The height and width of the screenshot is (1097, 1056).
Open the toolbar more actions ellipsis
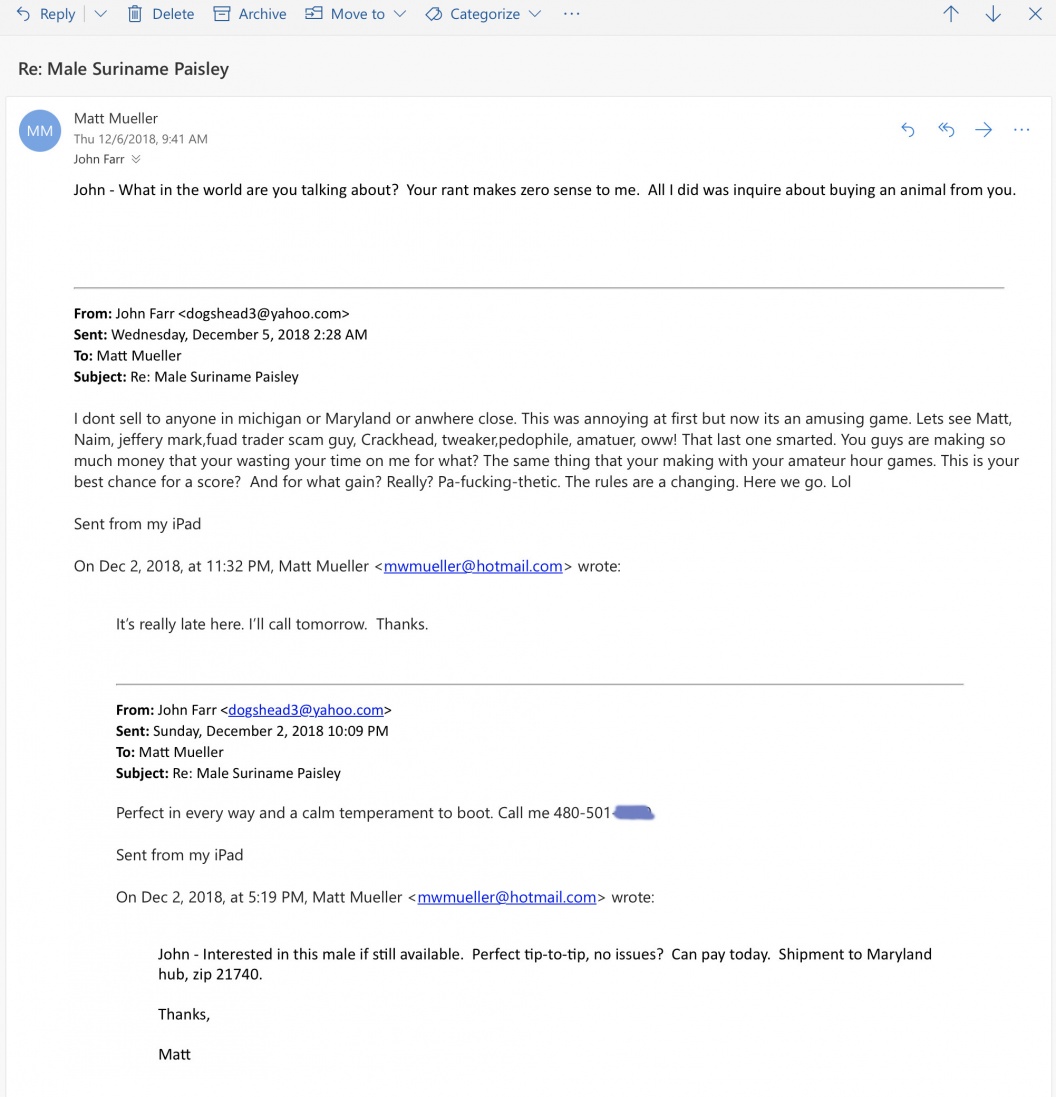point(572,14)
